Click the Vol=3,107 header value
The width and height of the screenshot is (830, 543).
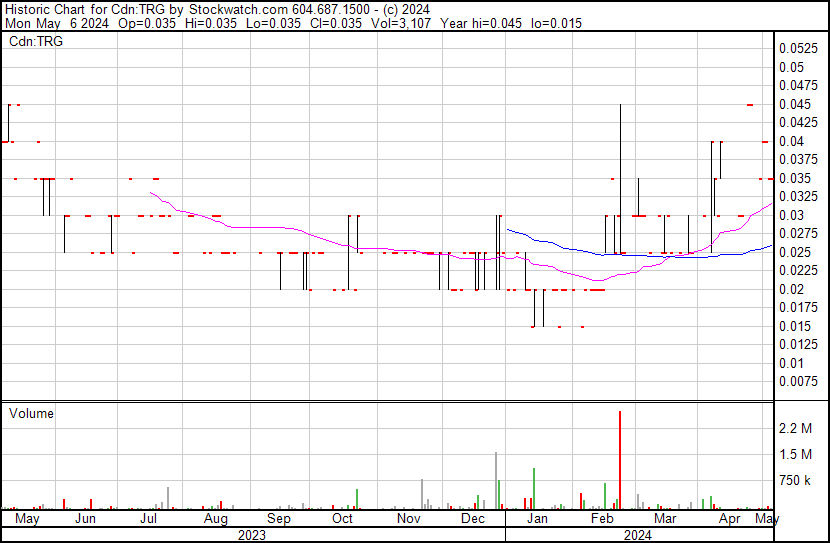(x=401, y=23)
